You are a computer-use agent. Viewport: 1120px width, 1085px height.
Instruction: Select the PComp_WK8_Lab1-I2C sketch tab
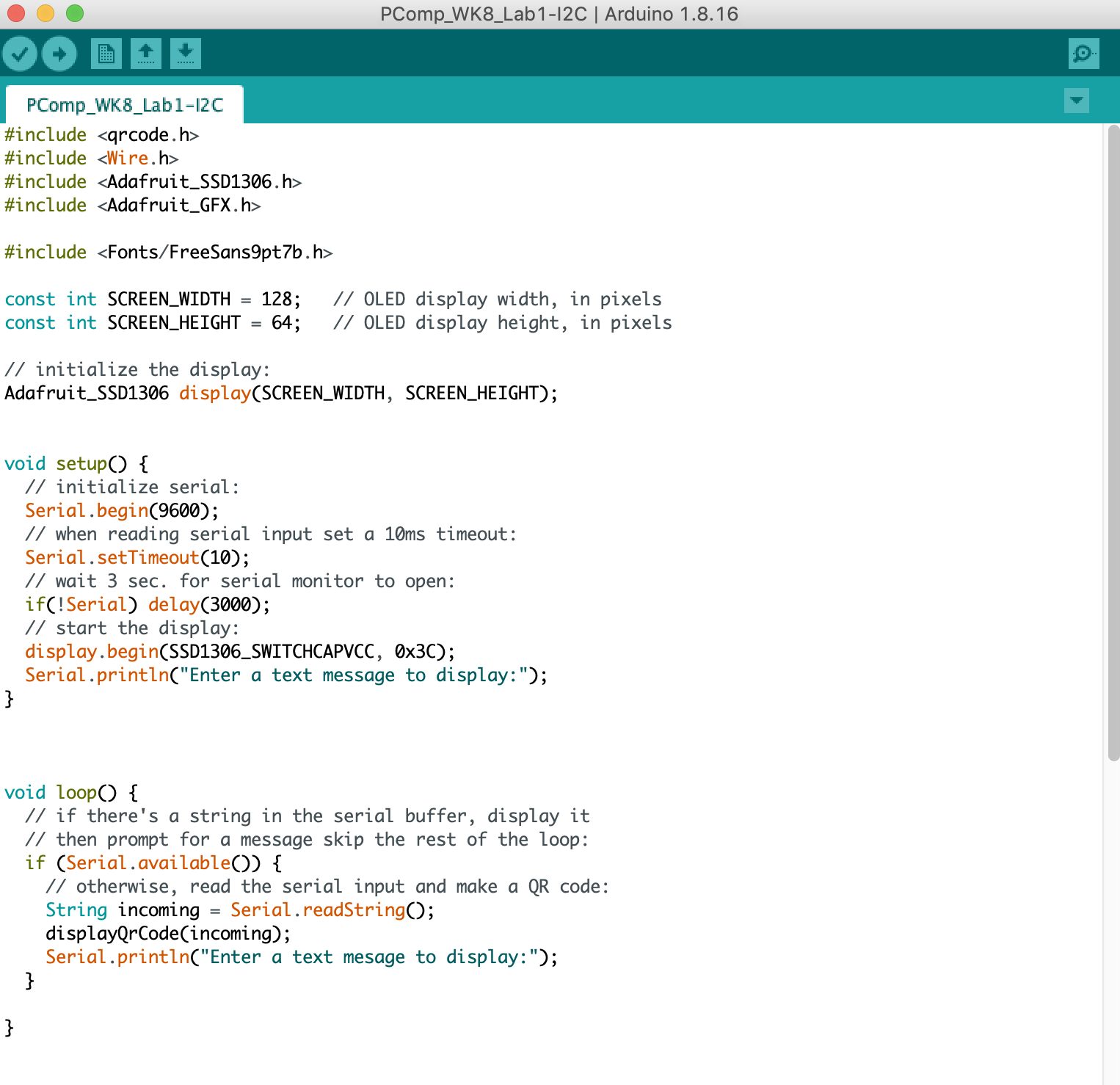pos(124,106)
